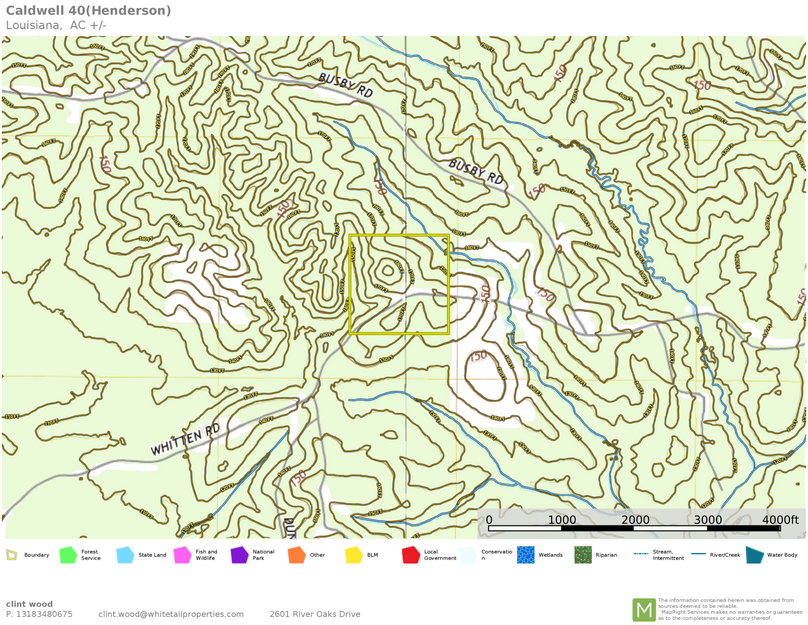Select the Boundary legend swatch
This screenshot has width=808, height=625.
(10, 555)
